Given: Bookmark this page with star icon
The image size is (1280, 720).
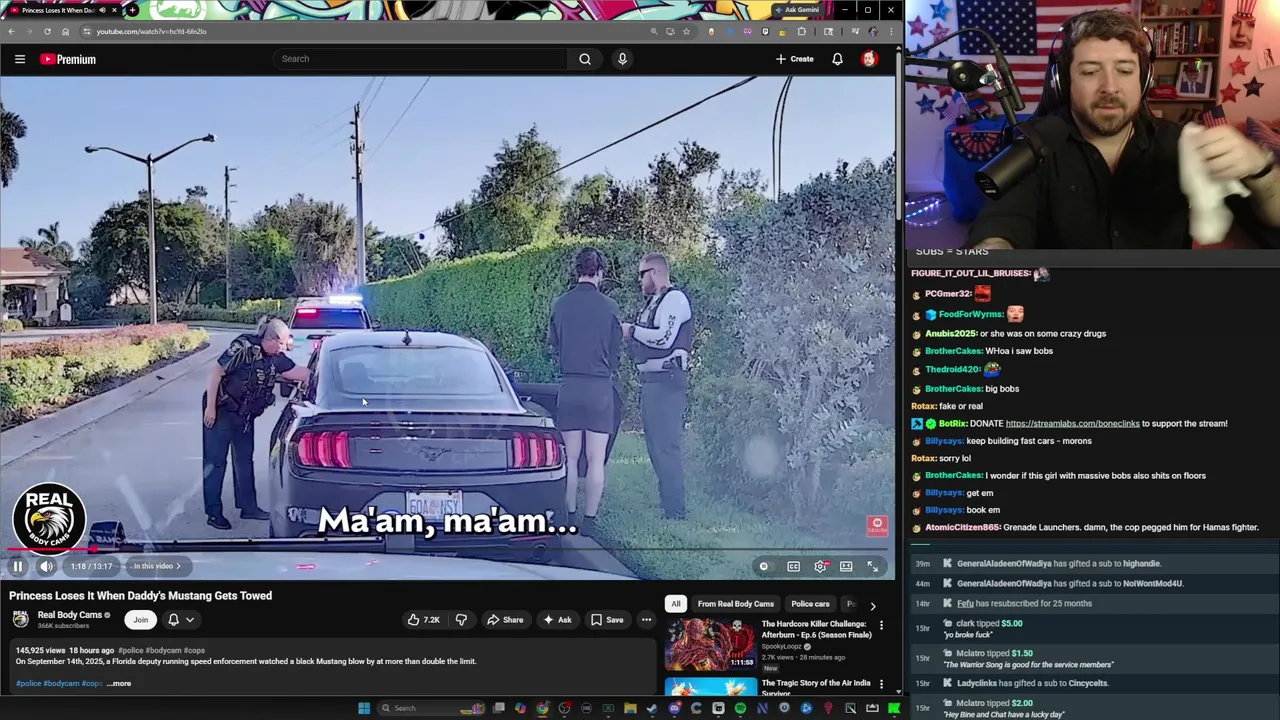Looking at the screenshot, I should pos(686,31).
